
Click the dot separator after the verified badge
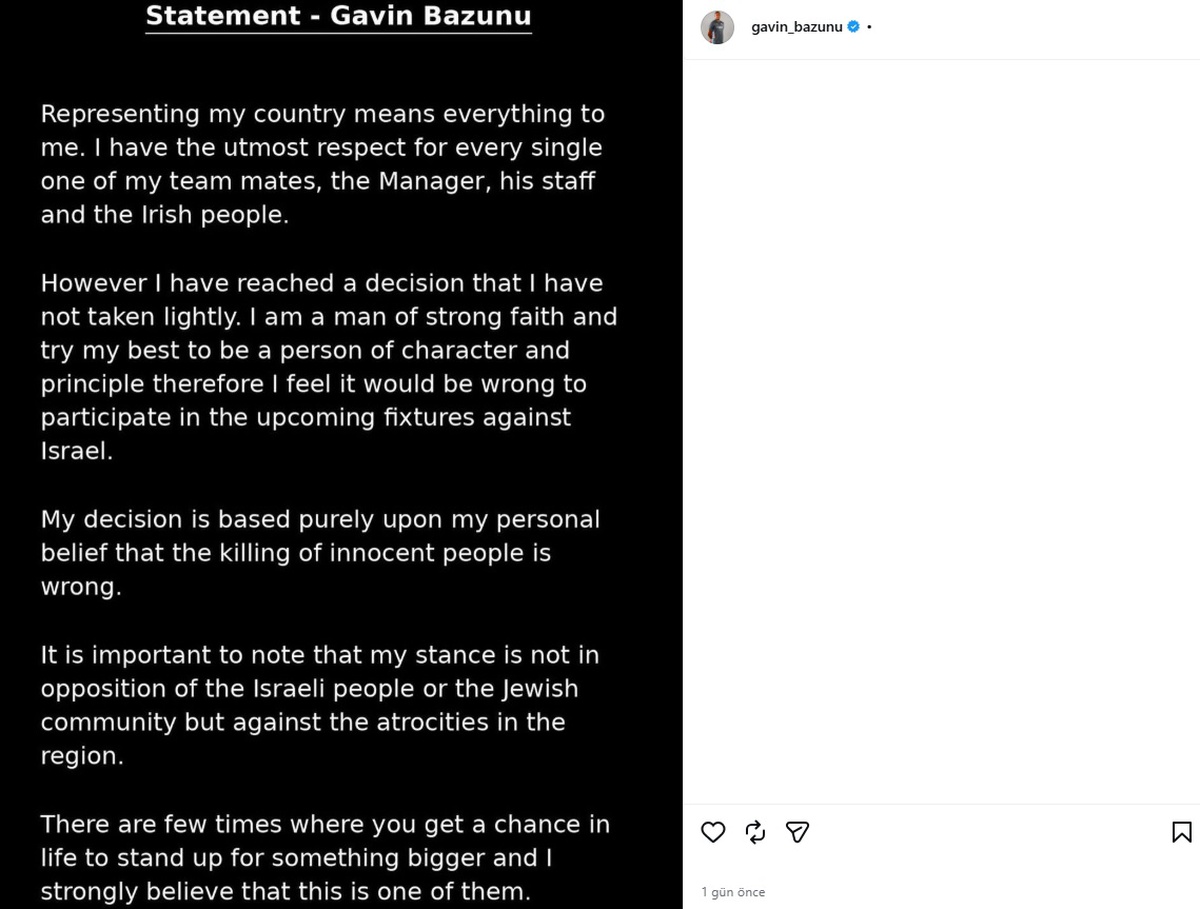[869, 28]
